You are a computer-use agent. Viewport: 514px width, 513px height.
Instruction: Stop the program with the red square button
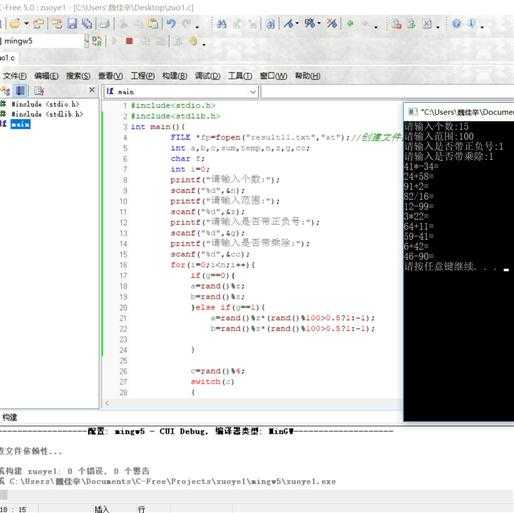(x=129, y=41)
